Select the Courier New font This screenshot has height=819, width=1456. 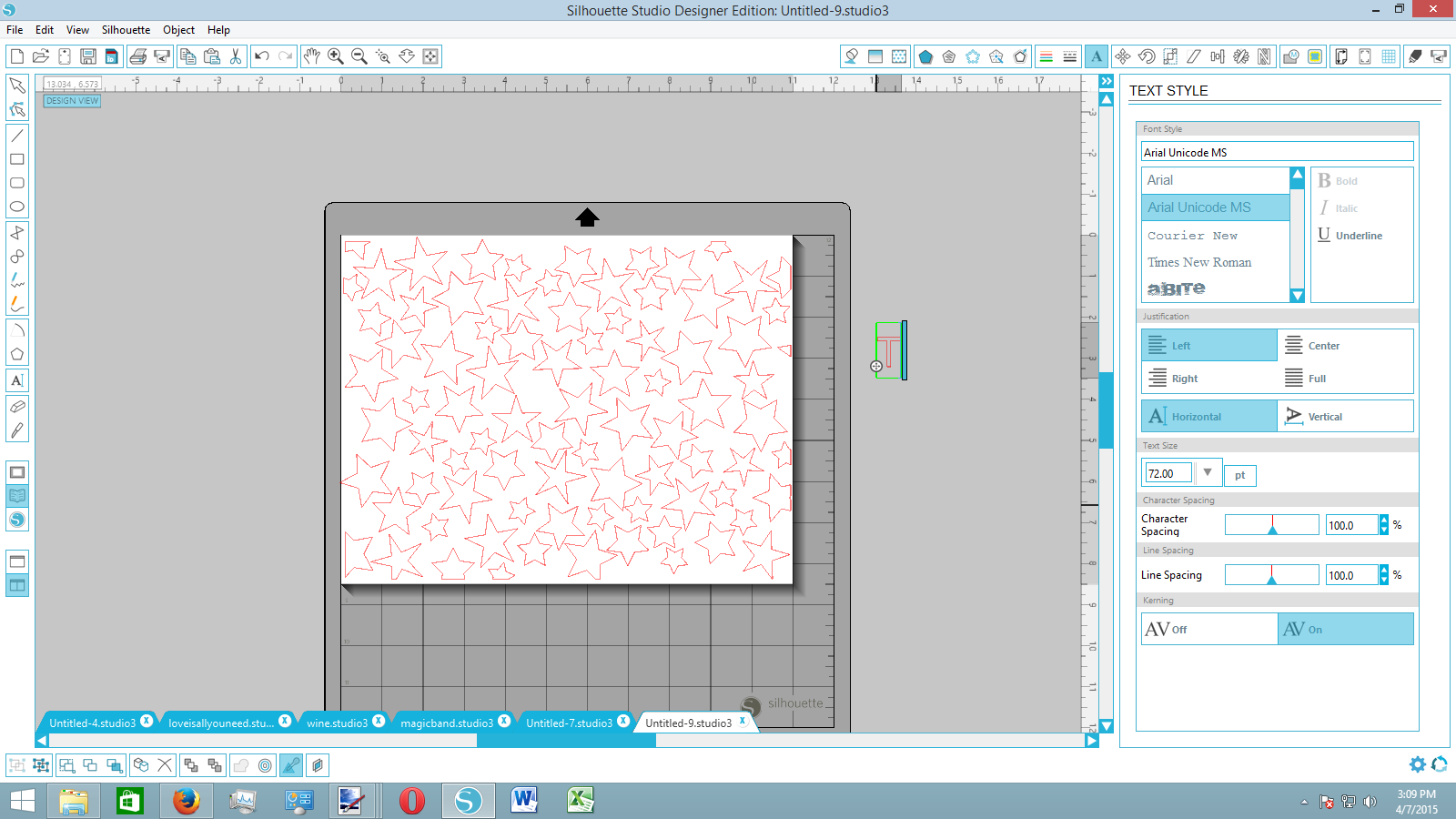pyautogui.click(x=1216, y=236)
